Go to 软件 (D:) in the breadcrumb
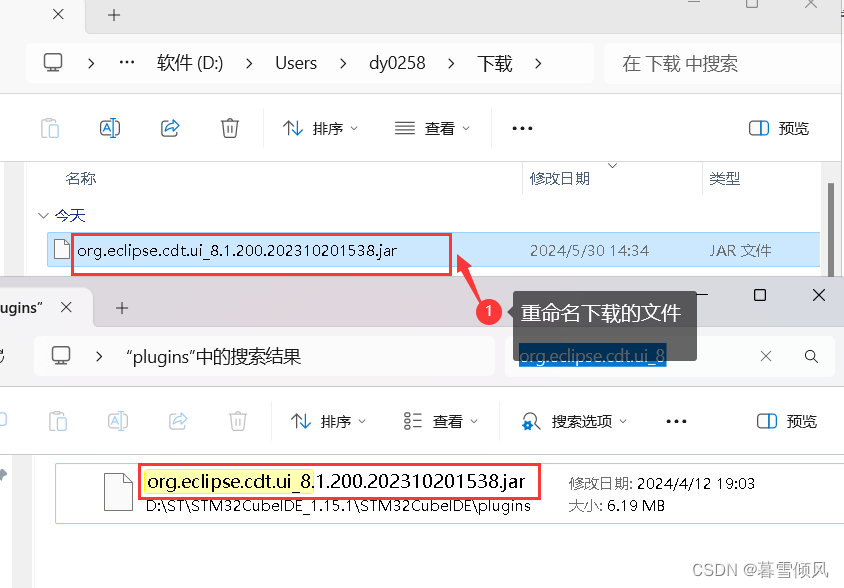The width and height of the screenshot is (844, 588). pos(189,63)
